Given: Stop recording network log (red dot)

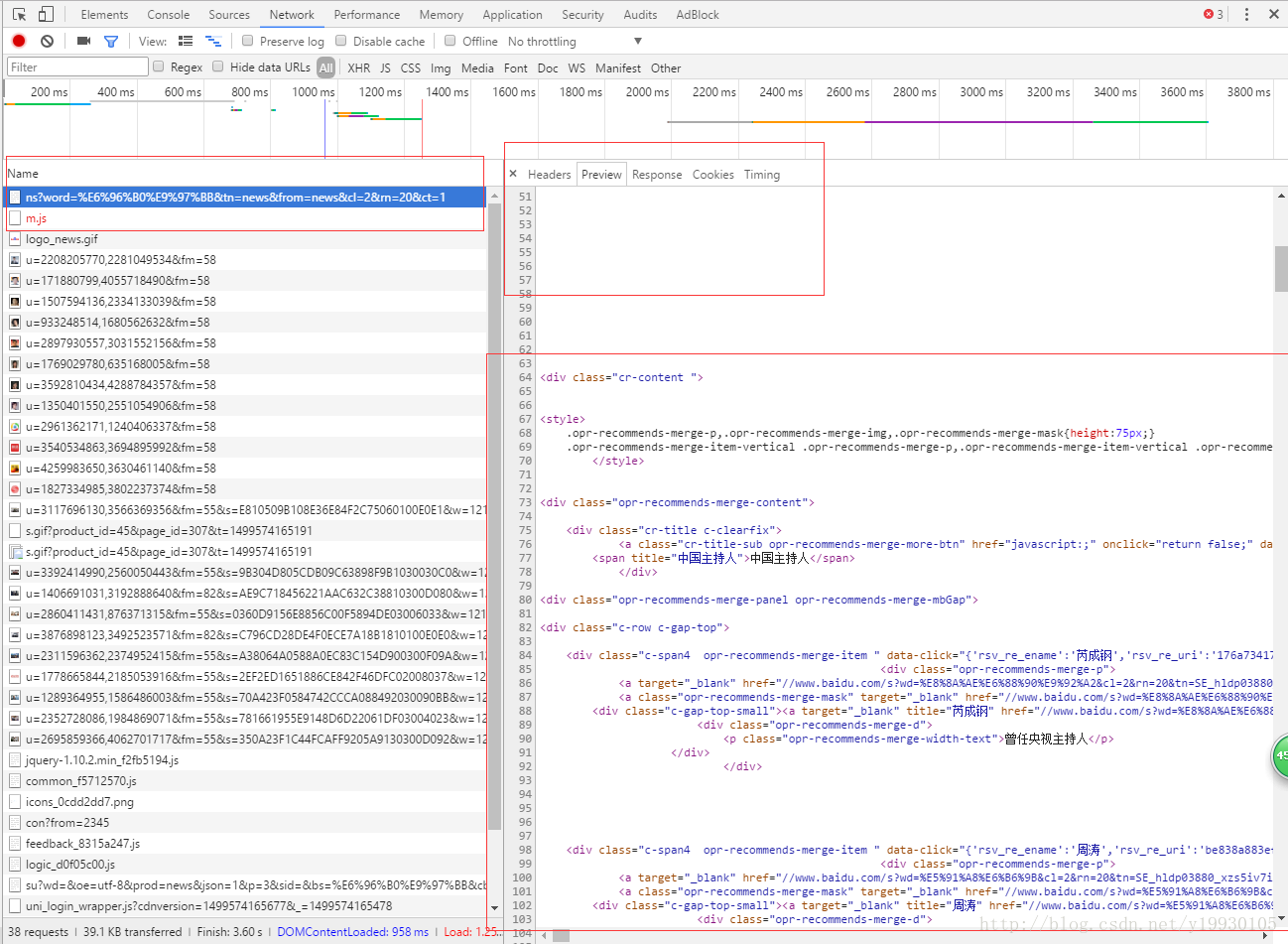Looking at the screenshot, I should [x=19, y=41].
